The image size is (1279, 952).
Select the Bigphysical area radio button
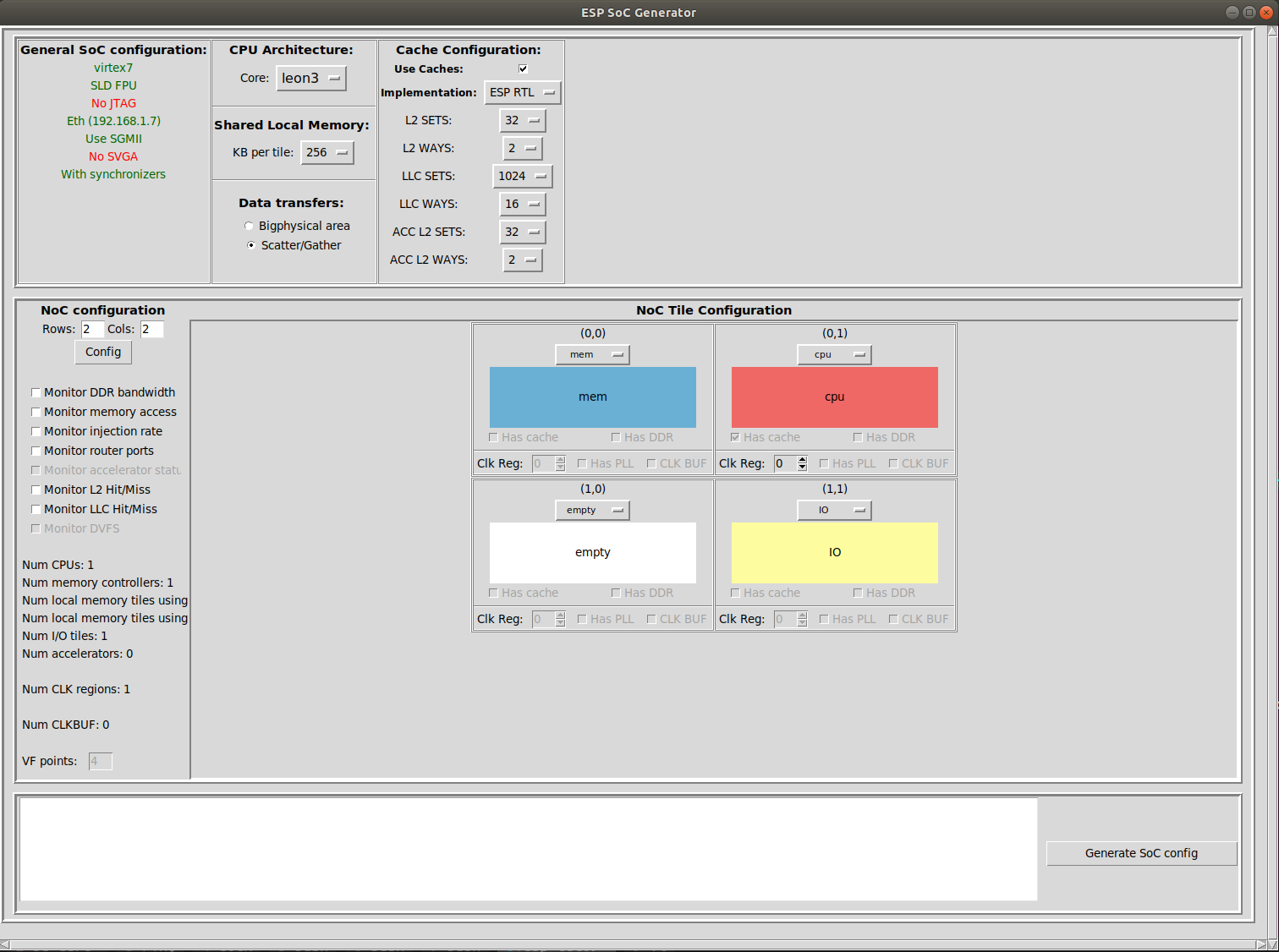coord(249,226)
